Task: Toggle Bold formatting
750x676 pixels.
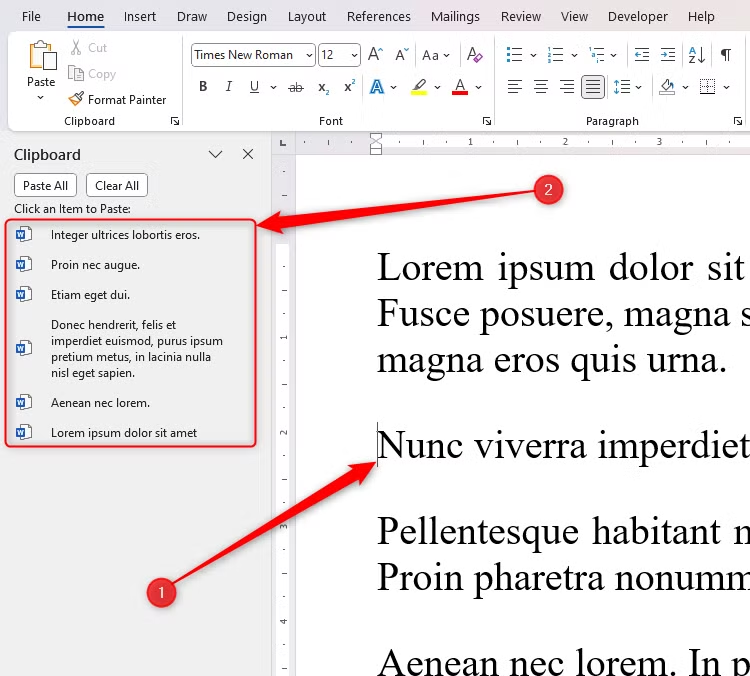Action: [203, 87]
